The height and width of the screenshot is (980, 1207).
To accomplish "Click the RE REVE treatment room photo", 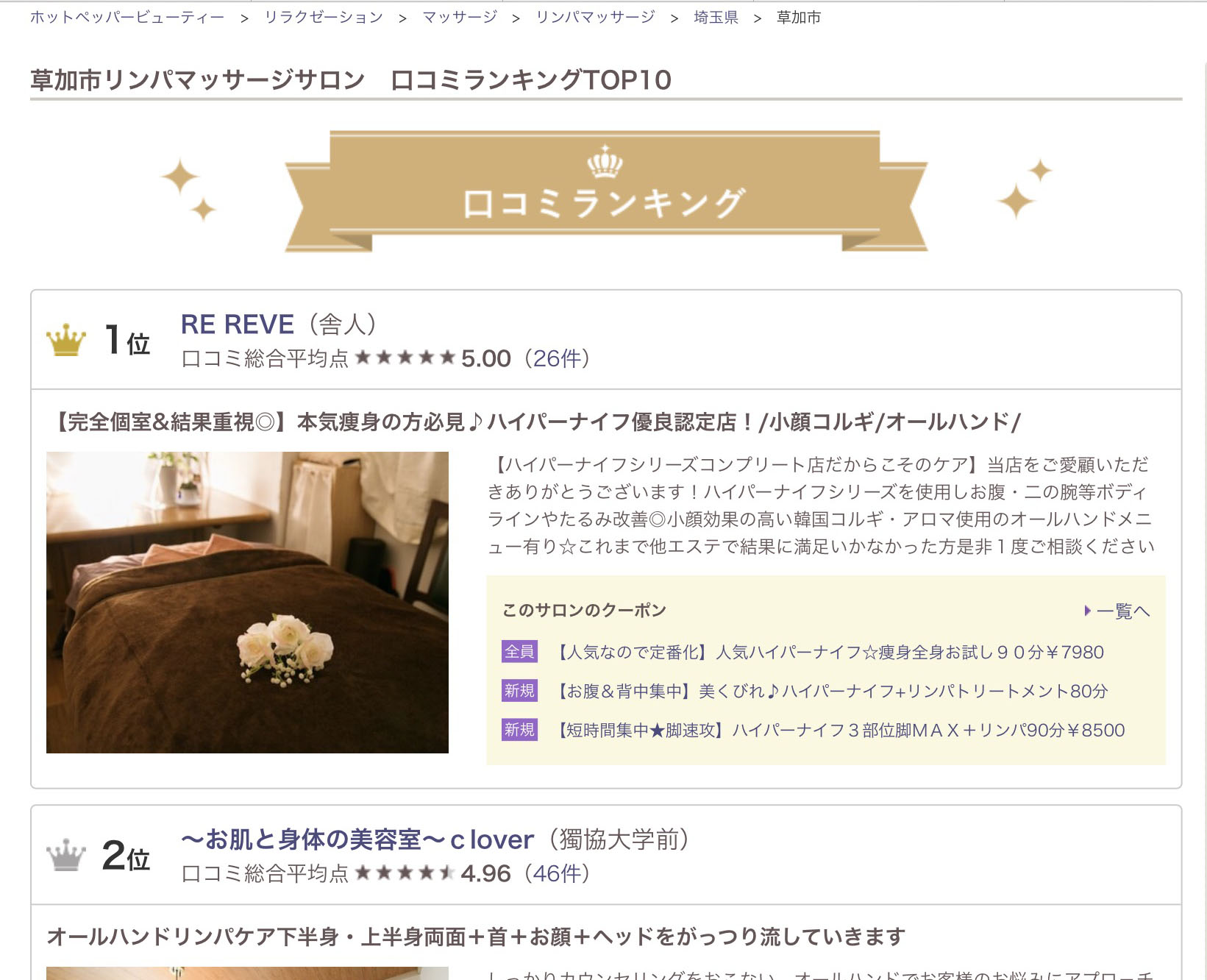I will 247,603.
